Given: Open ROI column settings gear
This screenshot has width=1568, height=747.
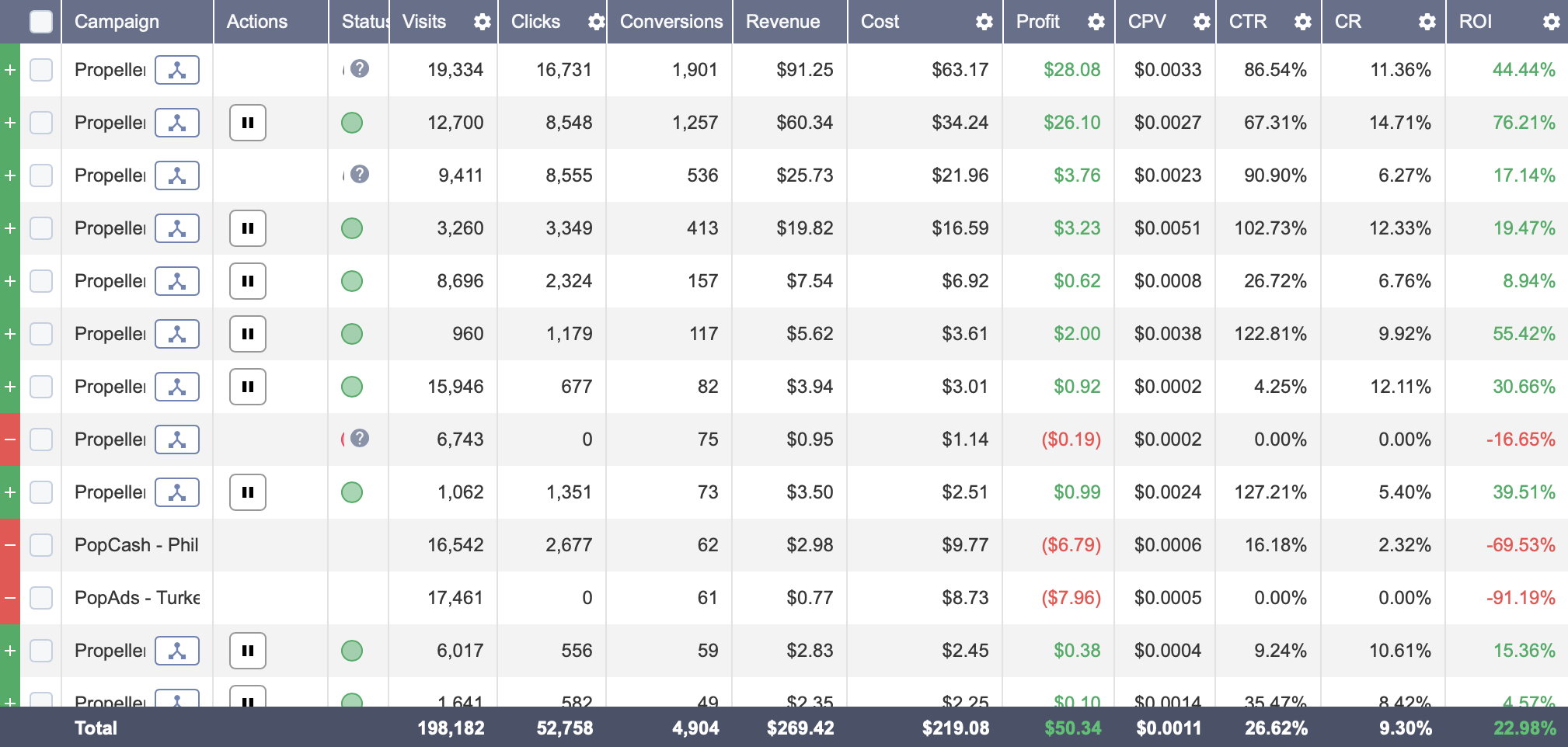Looking at the screenshot, I should 1552,22.
